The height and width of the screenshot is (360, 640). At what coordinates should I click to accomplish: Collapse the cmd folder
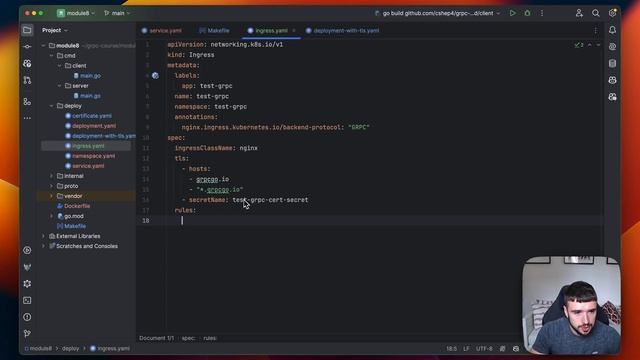pos(51,56)
